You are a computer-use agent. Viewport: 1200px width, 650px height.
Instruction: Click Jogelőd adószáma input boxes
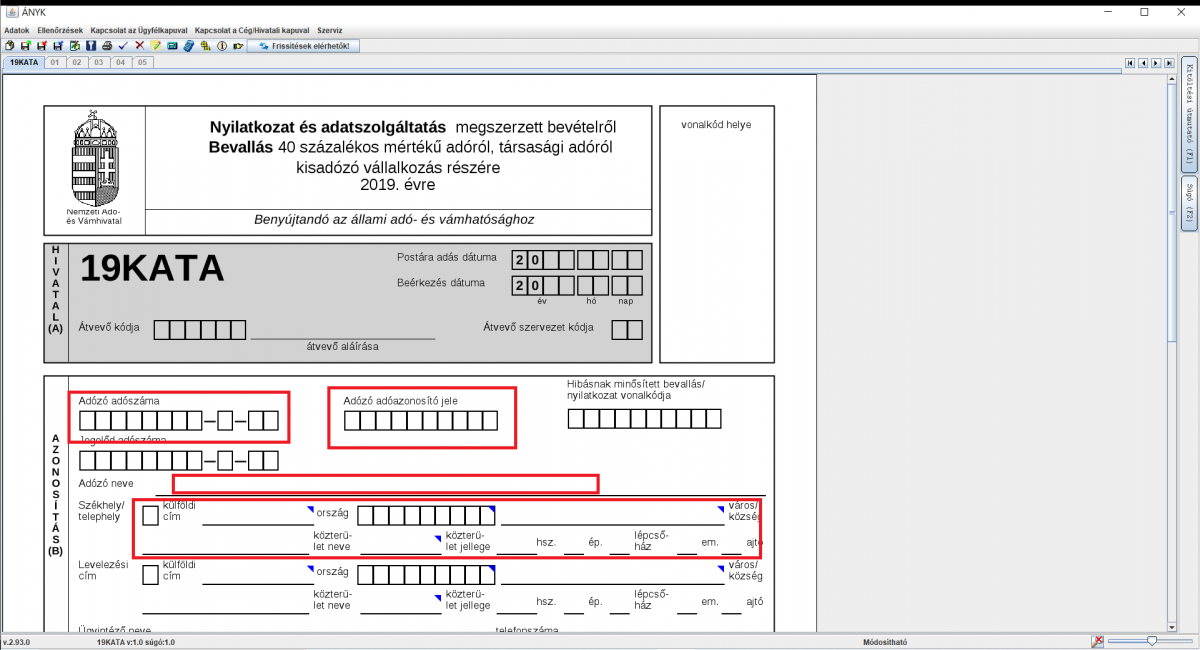pos(179,461)
